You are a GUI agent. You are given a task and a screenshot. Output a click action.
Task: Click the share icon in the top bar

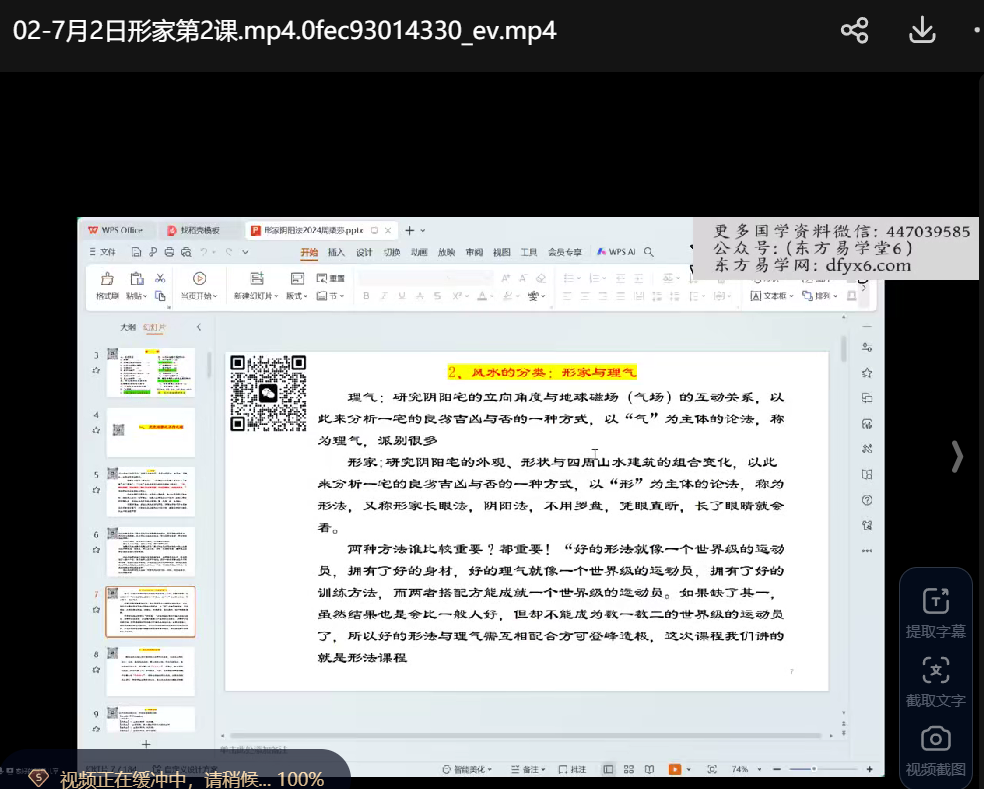coord(854,31)
